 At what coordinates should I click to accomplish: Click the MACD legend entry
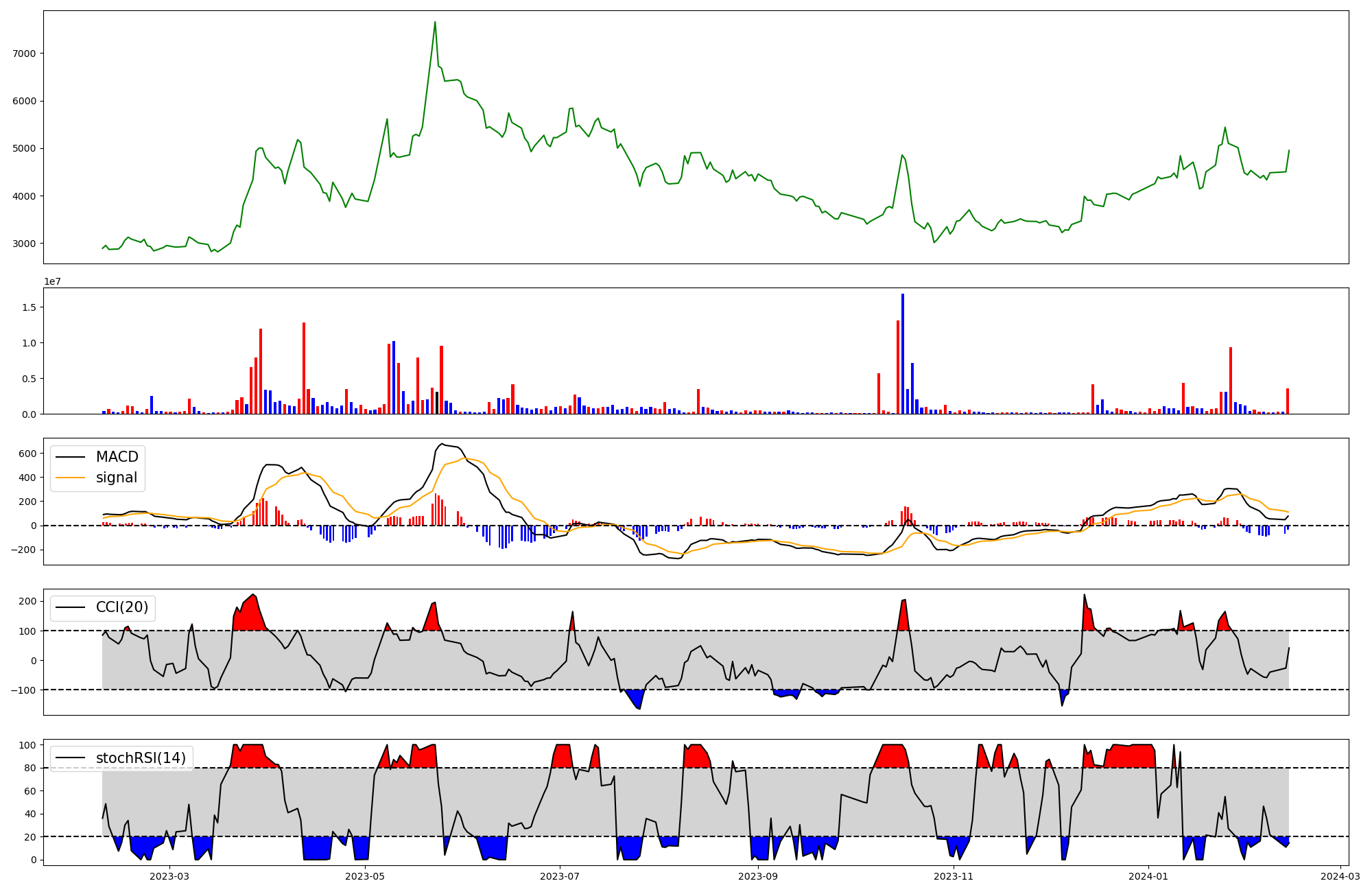click(x=117, y=457)
